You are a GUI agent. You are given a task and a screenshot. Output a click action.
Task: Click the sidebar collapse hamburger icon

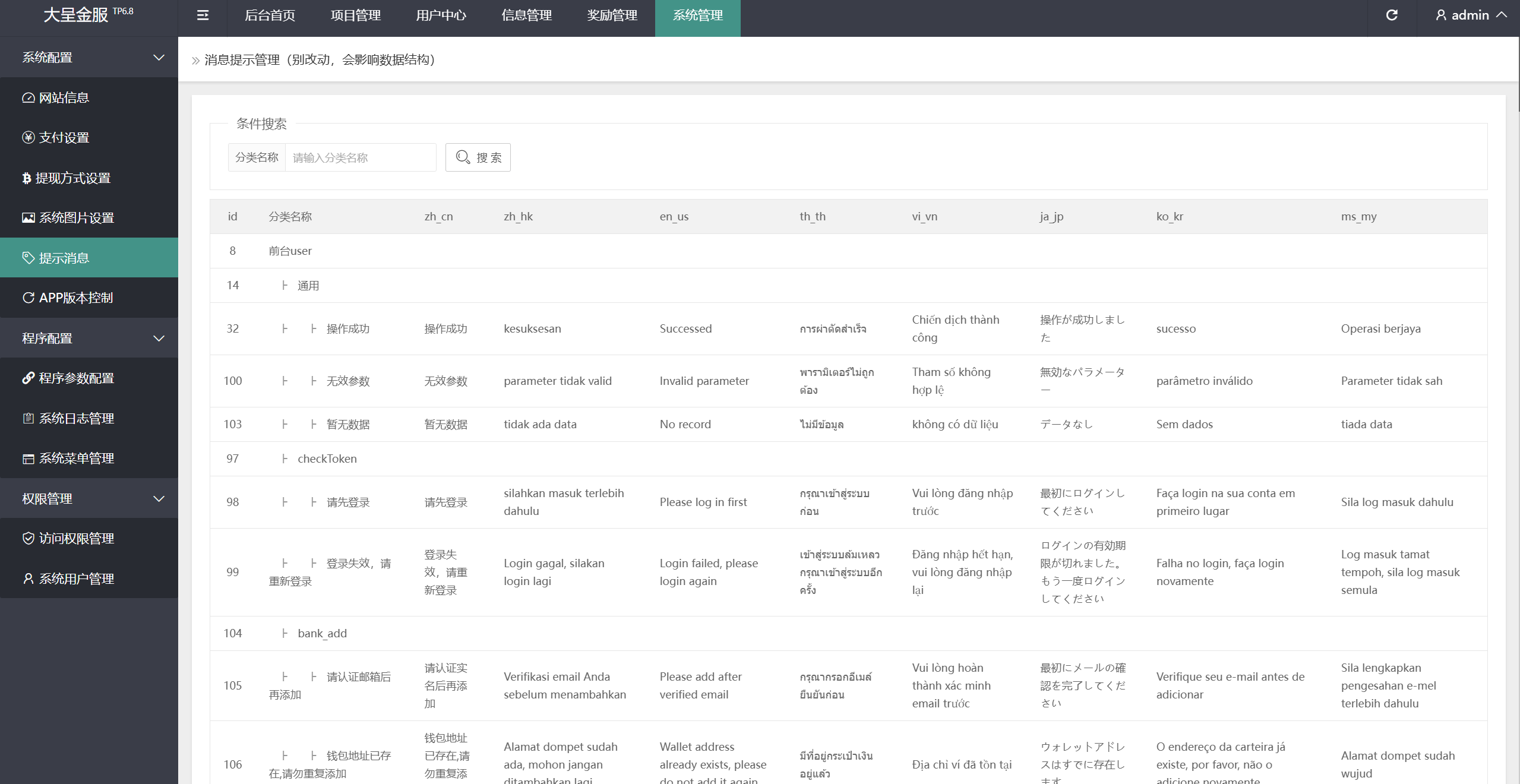[x=203, y=15]
